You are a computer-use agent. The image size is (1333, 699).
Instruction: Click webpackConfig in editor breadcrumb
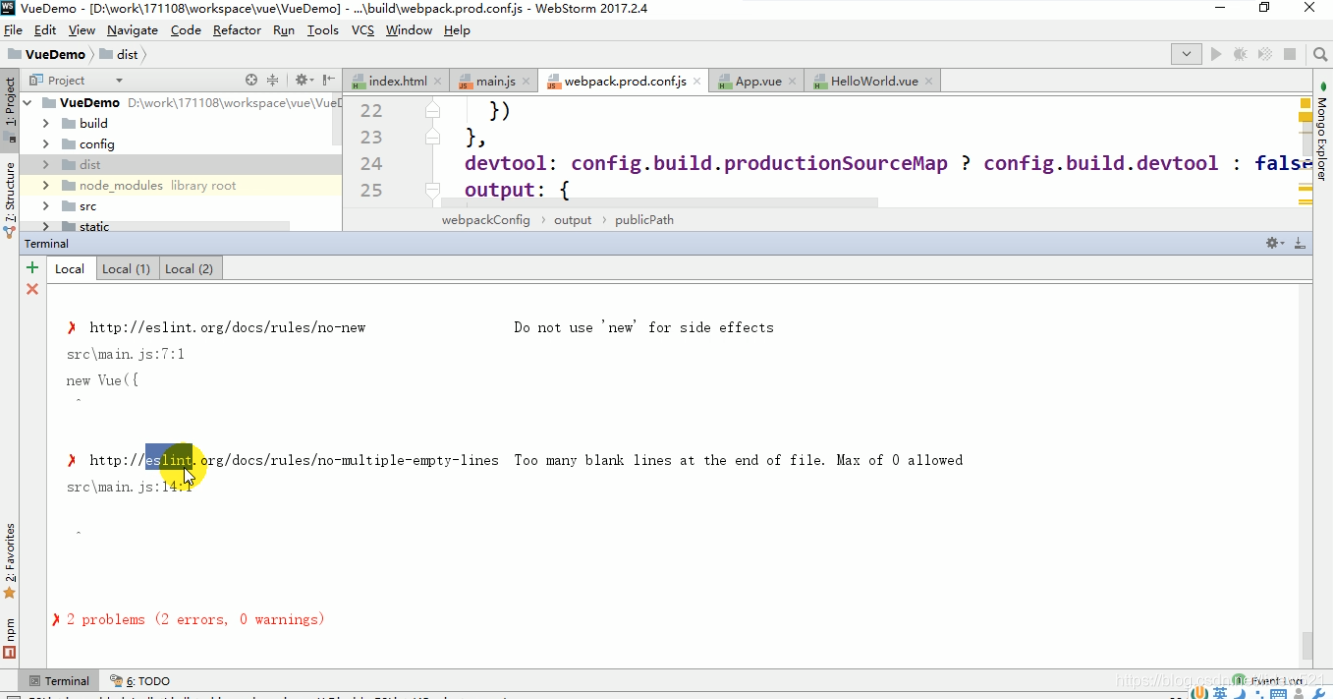pyautogui.click(x=486, y=220)
